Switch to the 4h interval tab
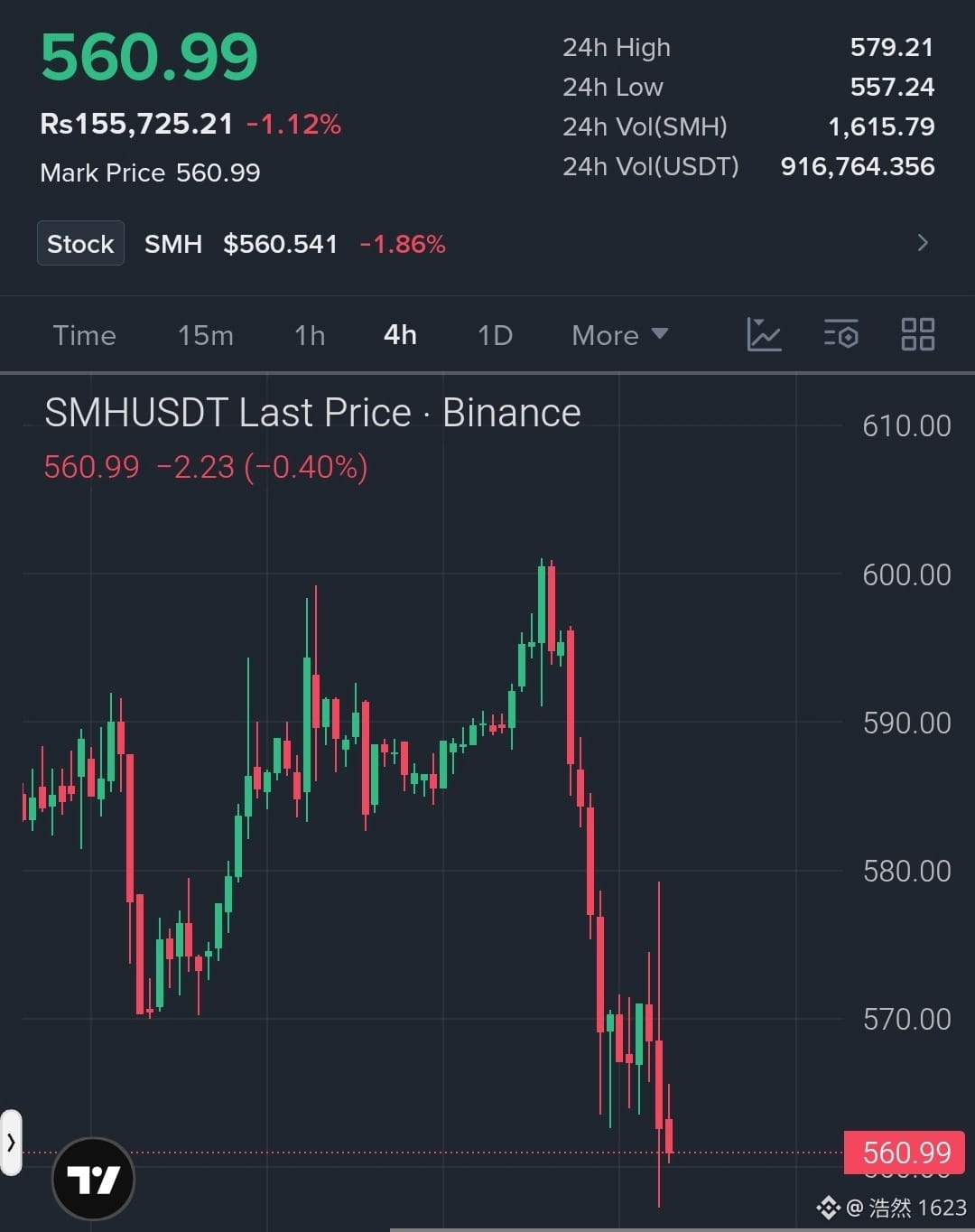 pos(400,335)
